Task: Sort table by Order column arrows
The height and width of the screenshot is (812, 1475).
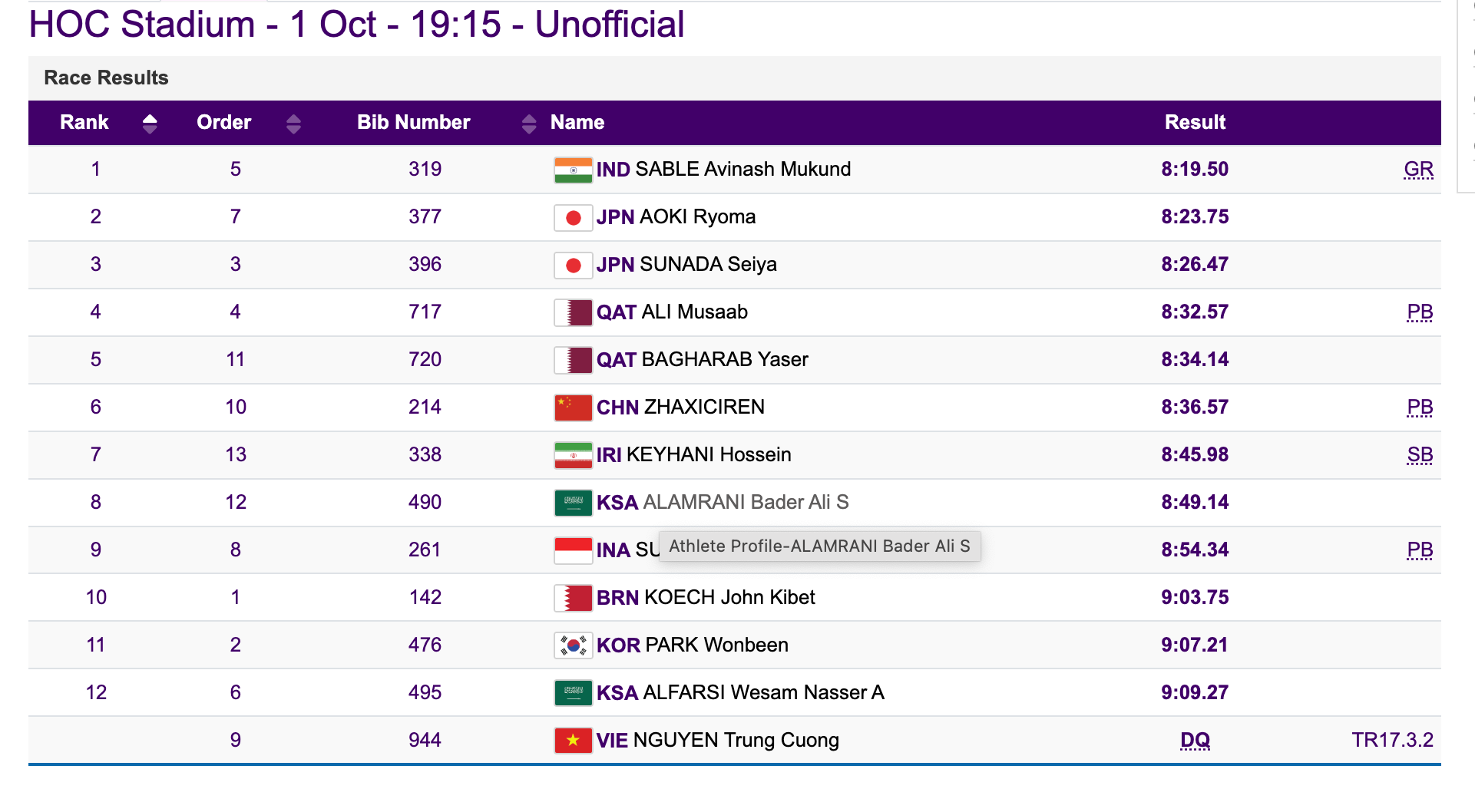Action: tap(293, 124)
